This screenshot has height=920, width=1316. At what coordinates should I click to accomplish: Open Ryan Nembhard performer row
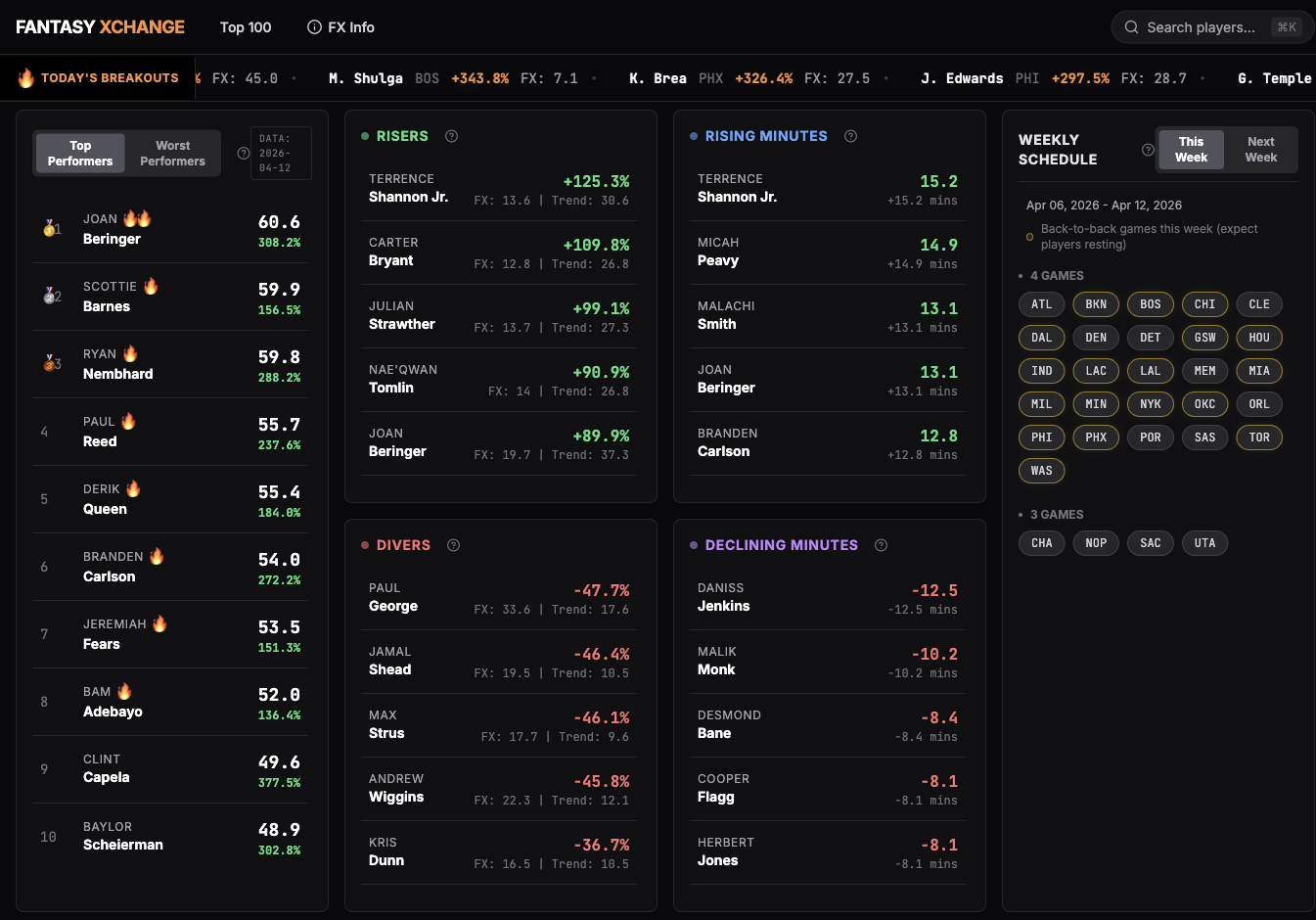pyautogui.click(x=170, y=364)
